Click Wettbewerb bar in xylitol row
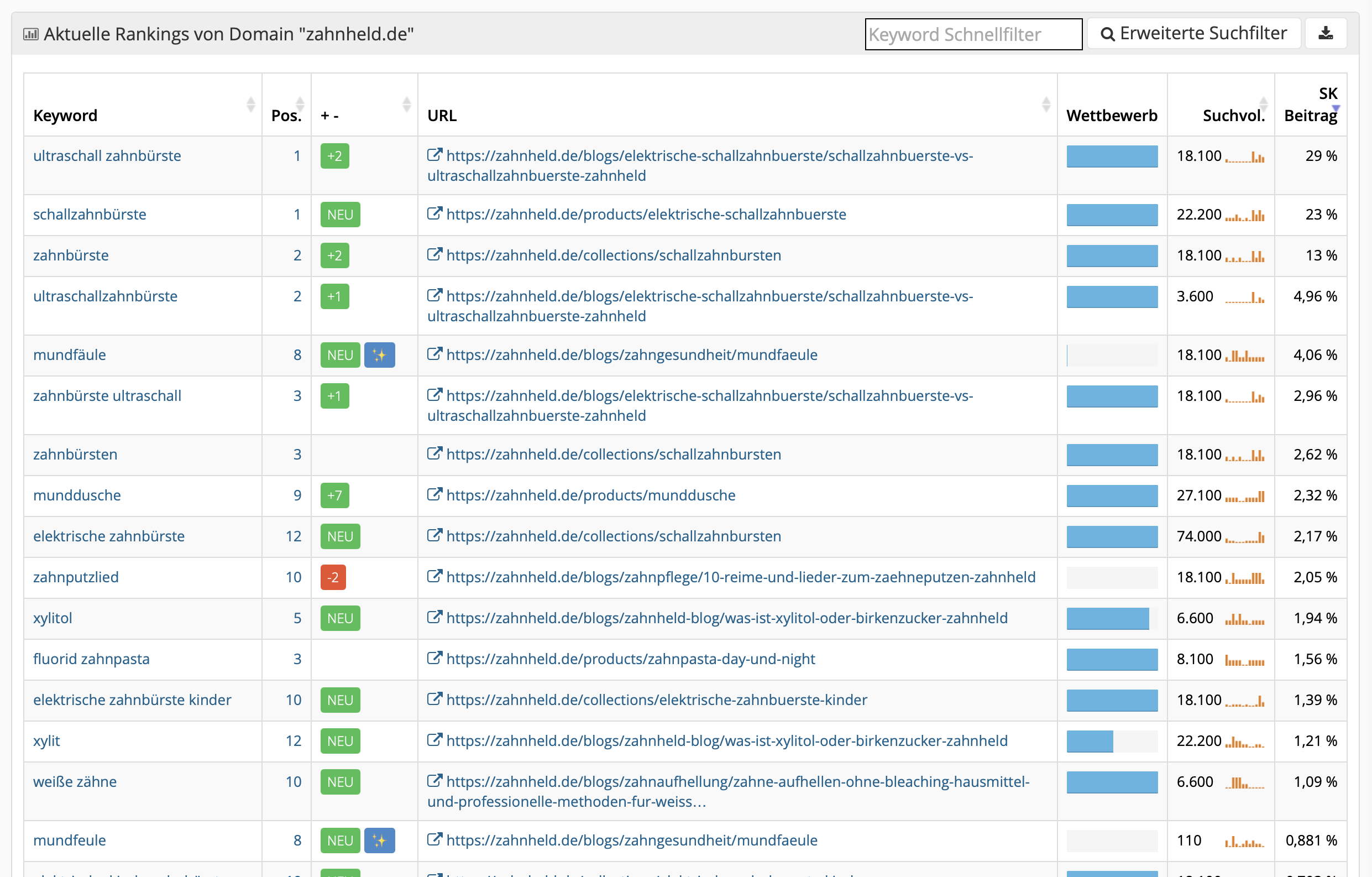The image size is (1372, 877). (x=1112, y=618)
